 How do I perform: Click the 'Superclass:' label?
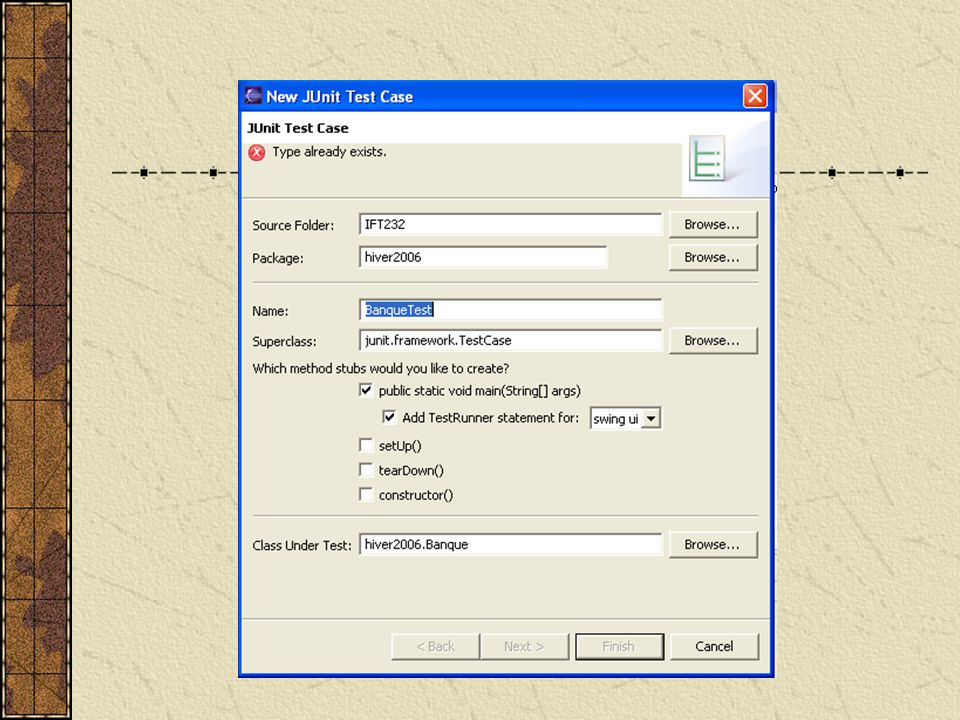284,342
